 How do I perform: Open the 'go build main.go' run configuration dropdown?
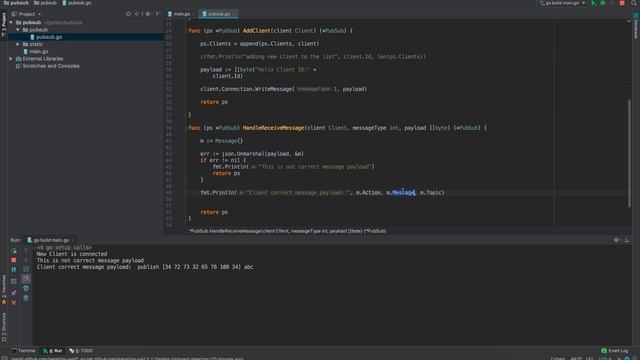point(563,3)
